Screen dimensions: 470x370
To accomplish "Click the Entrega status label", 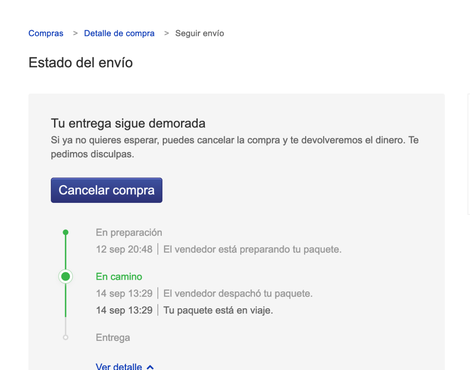I will 113,337.
